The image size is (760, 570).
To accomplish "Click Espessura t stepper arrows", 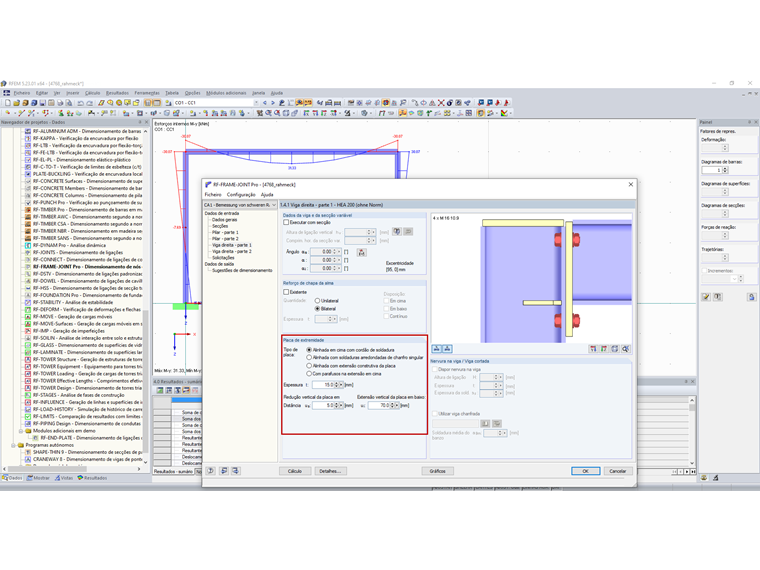I will coord(335,385).
